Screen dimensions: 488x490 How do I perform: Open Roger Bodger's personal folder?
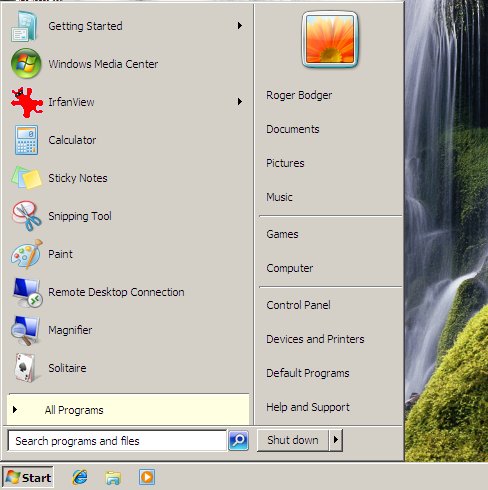[x=299, y=95]
